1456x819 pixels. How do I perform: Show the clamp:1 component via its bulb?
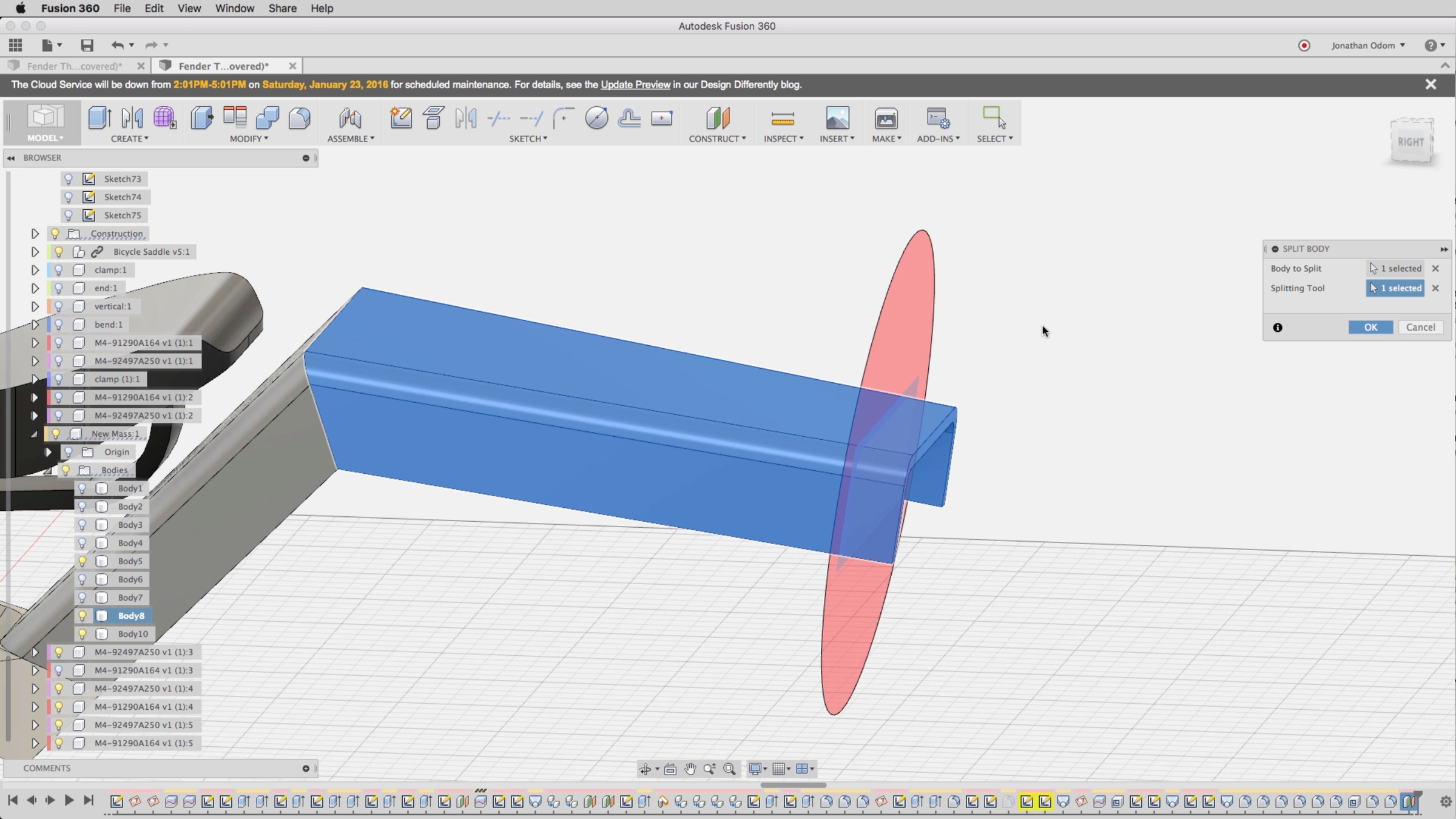59,270
